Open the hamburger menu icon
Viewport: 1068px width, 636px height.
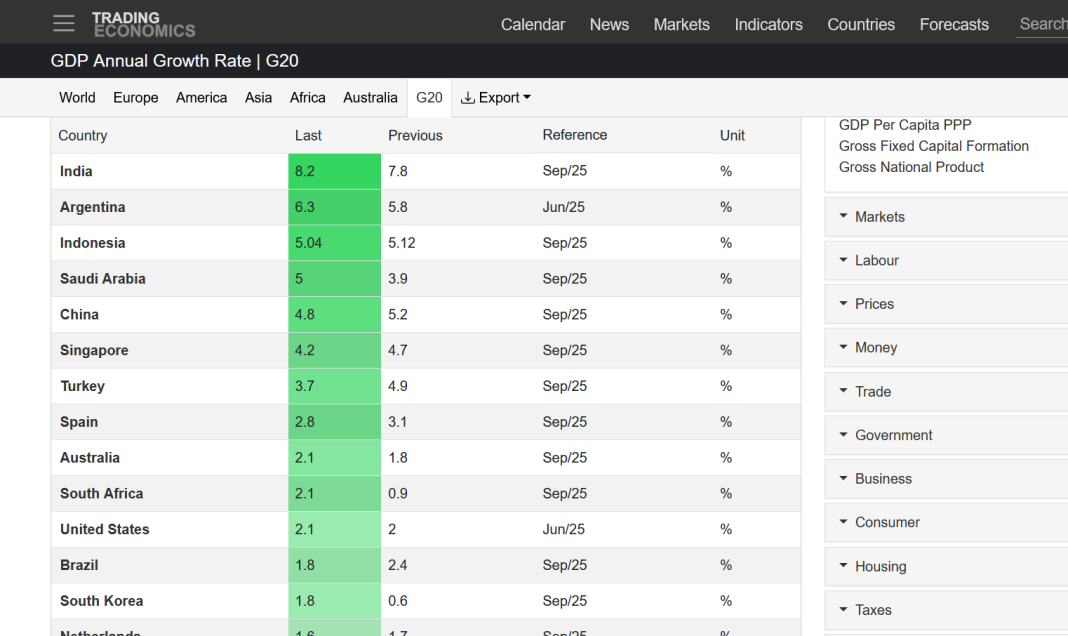click(64, 23)
